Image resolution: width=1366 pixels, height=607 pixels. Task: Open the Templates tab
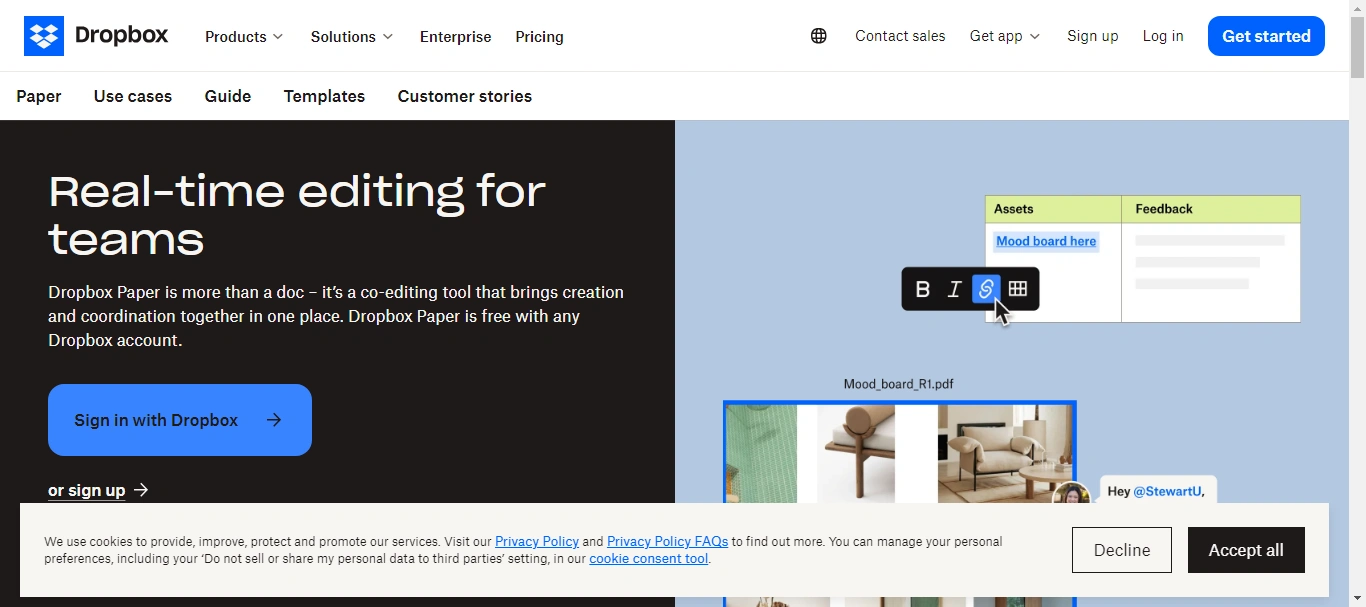[x=324, y=96]
